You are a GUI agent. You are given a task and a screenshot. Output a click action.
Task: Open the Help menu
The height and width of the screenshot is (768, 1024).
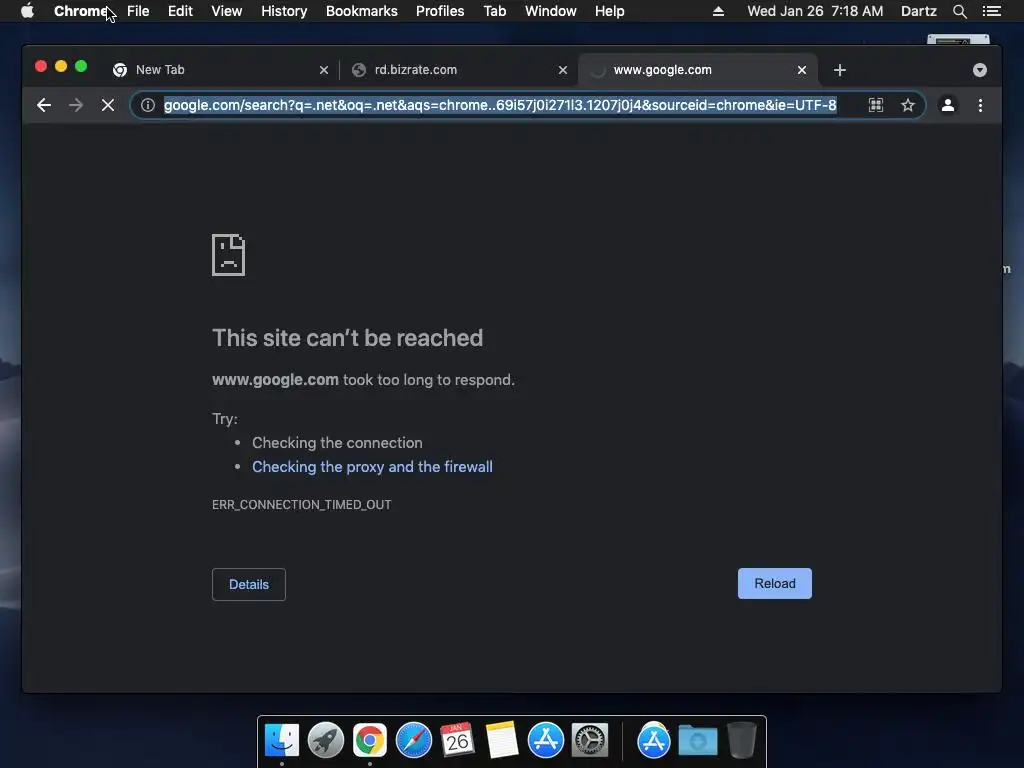tap(609, 11)
